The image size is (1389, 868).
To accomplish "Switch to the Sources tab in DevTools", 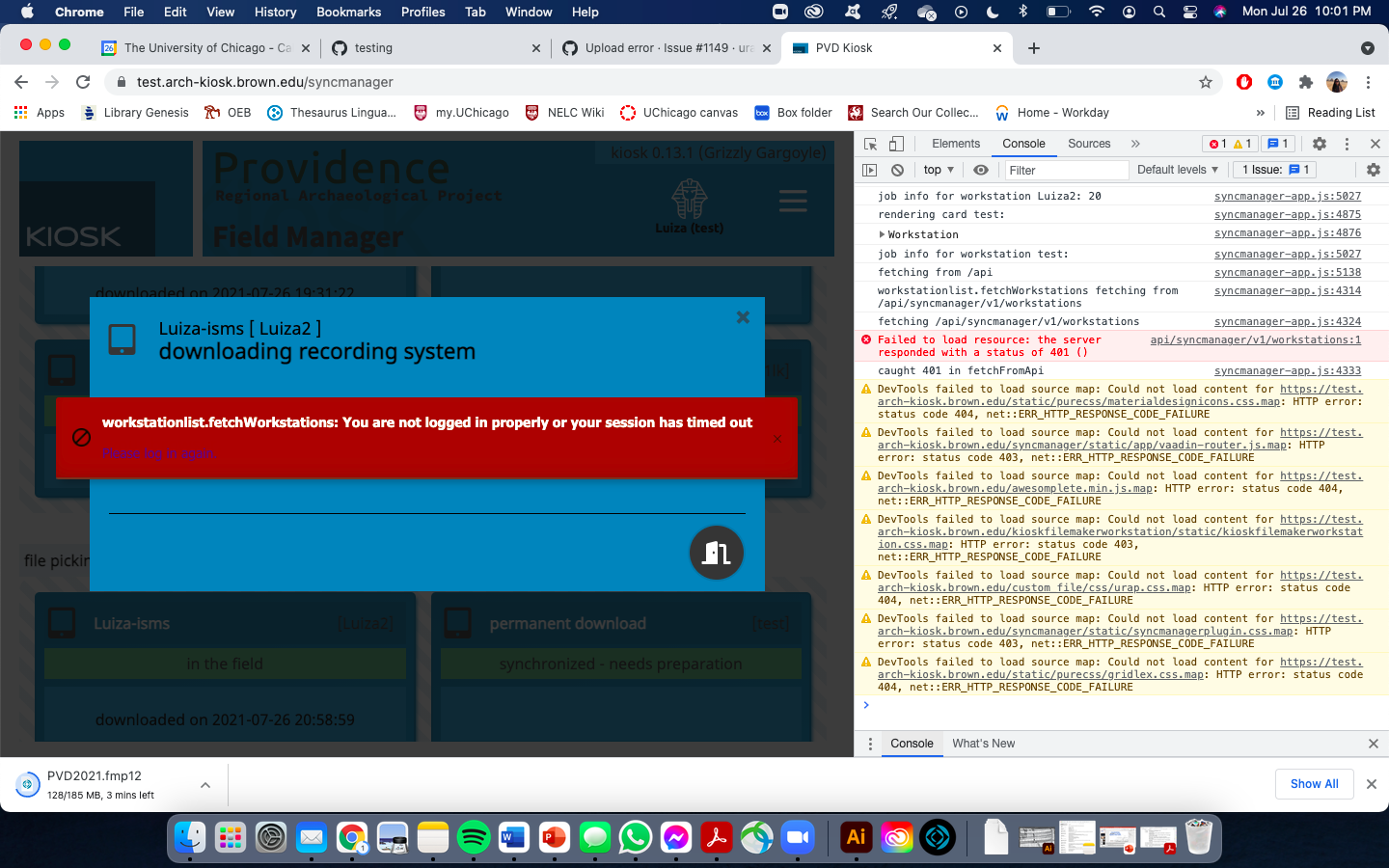I will pyautogui.click(x=1089, y=143).
